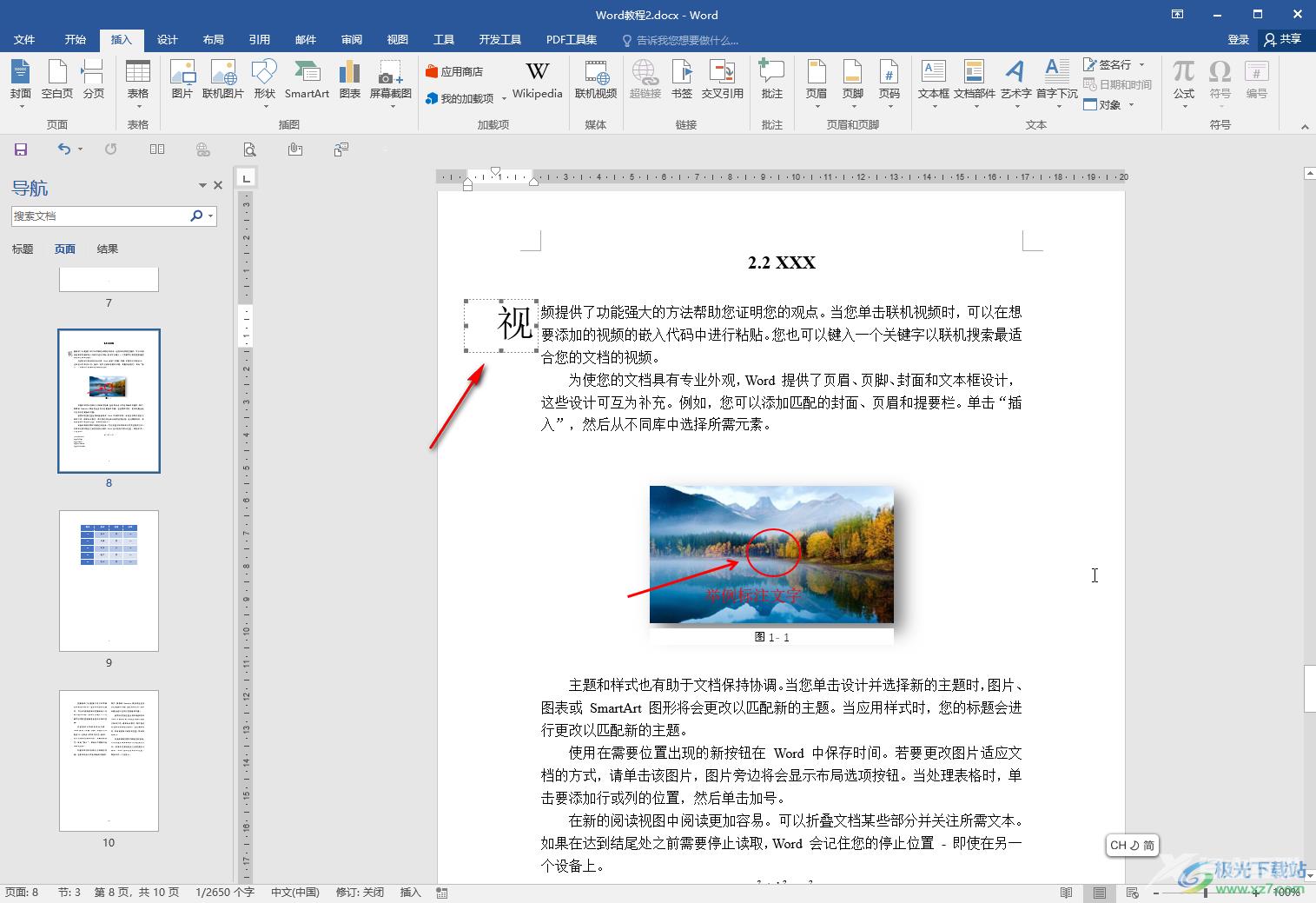Screen dimensions: 1316x903
Task: Insert a SmartArt graphic
Action: point(307,80)
